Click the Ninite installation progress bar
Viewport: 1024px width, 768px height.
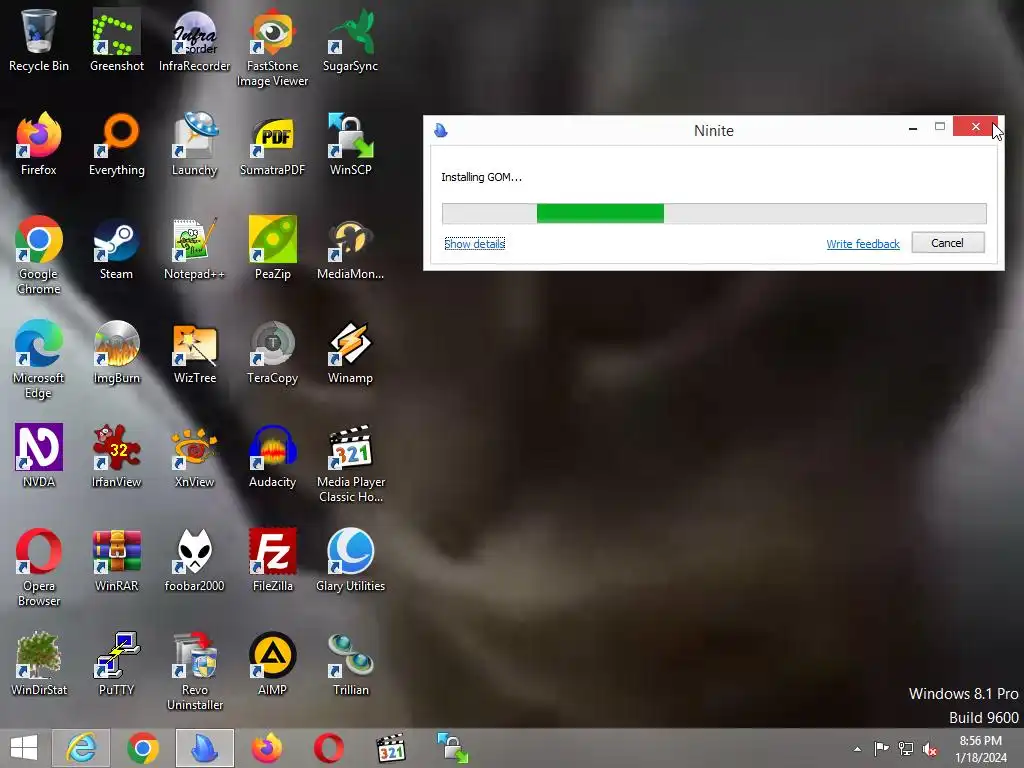tap(714, 214)
